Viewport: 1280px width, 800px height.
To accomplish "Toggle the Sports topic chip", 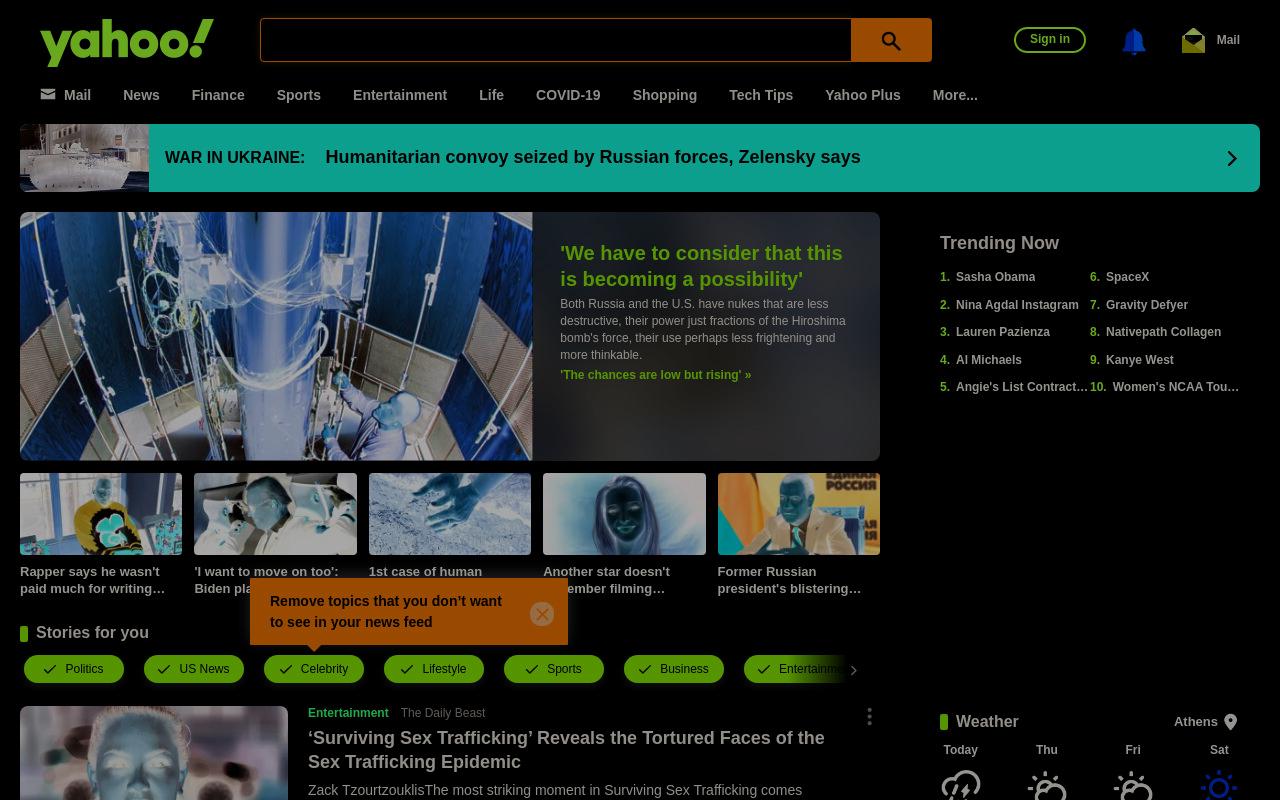I will [554, 669].
